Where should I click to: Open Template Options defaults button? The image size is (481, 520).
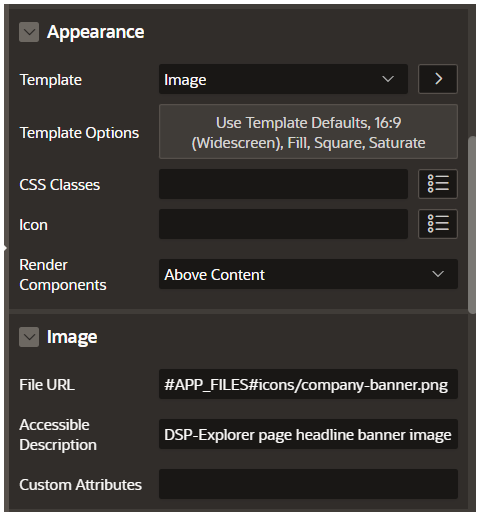point(308,132)
